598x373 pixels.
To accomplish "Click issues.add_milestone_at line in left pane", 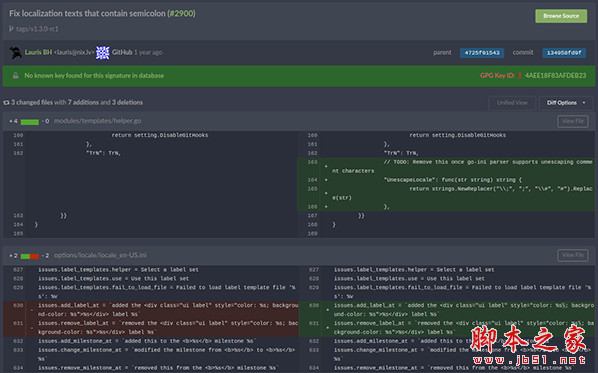I will point(147,341).
